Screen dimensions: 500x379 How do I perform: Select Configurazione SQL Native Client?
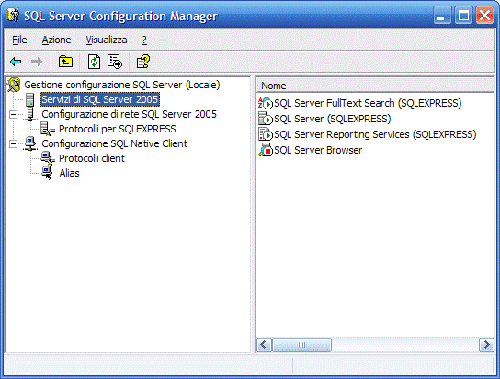coord(114,143)
